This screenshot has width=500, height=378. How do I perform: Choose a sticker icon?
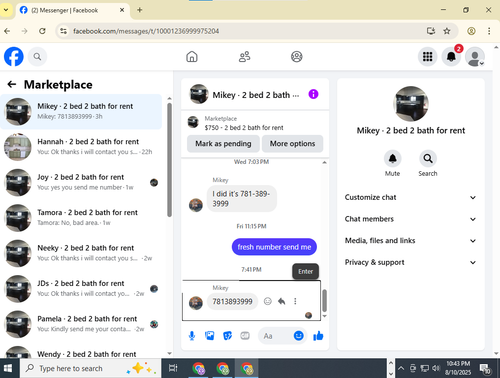click(x=227, y=336)
